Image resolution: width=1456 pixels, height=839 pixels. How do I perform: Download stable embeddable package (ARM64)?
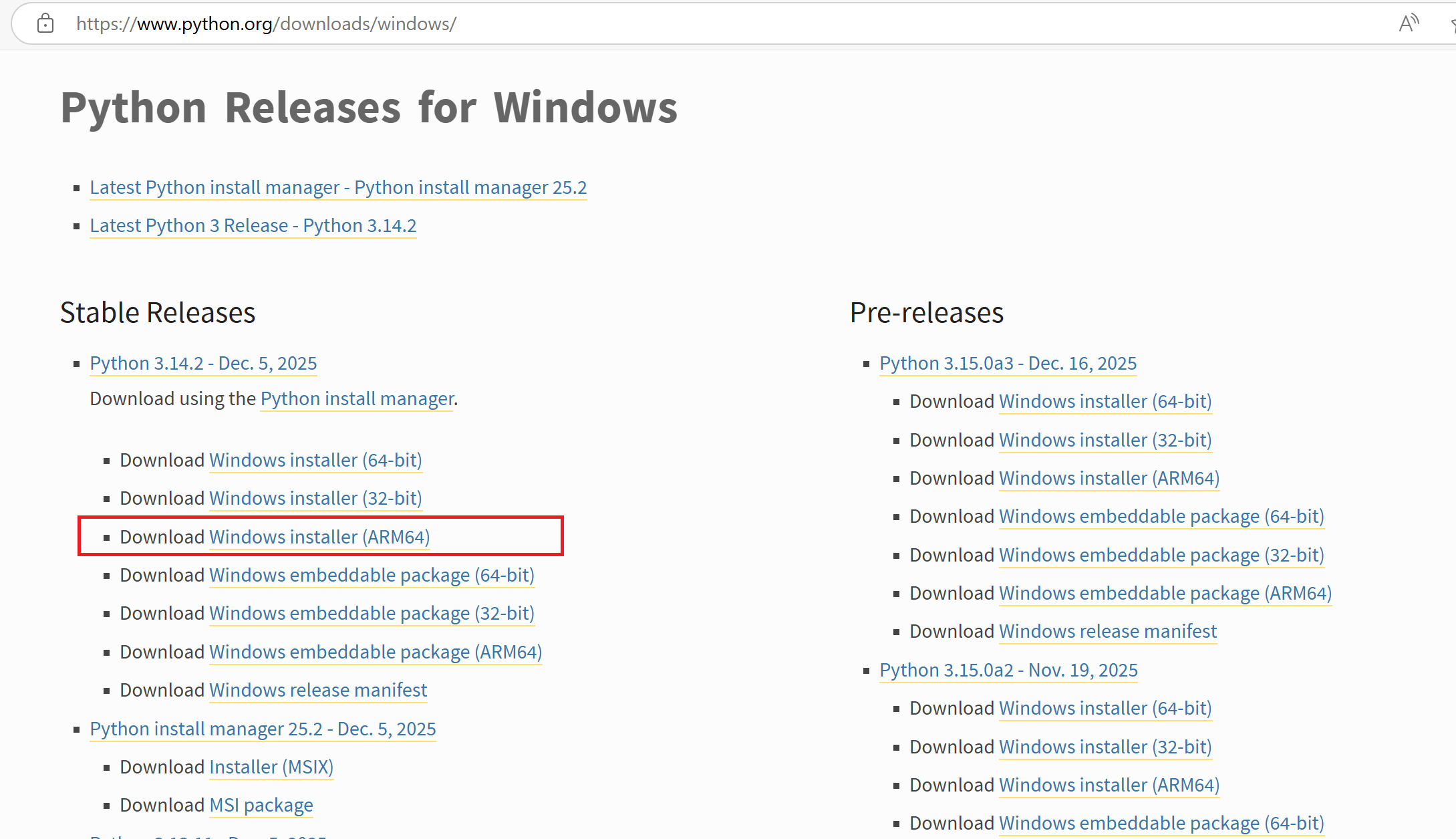pyautogui.click(x=376, y=652)
